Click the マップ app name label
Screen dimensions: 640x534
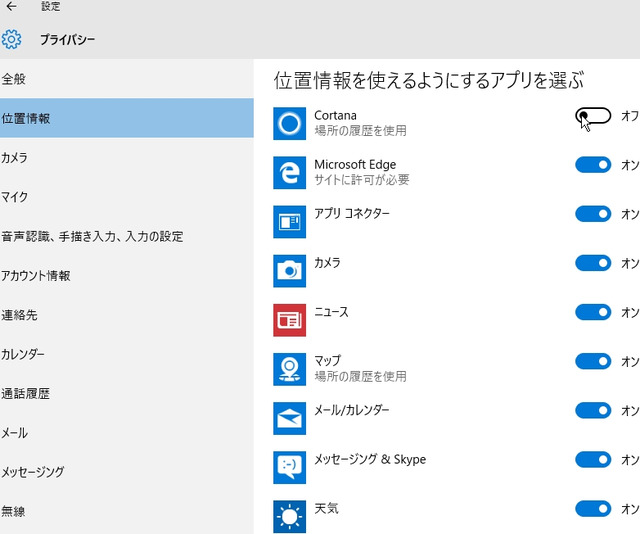click(x=327, y=360)
